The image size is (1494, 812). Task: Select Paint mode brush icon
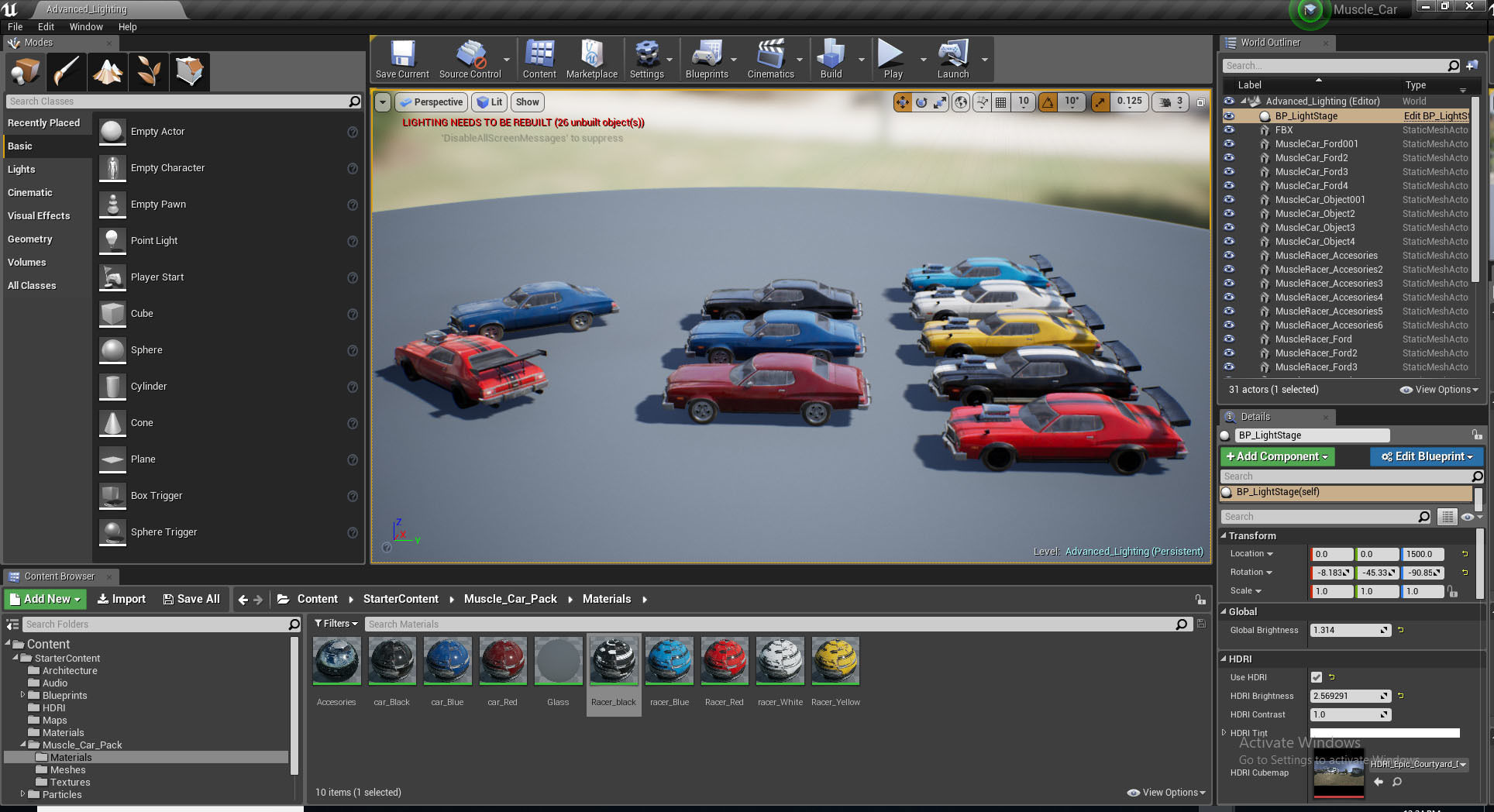[66, 71]
